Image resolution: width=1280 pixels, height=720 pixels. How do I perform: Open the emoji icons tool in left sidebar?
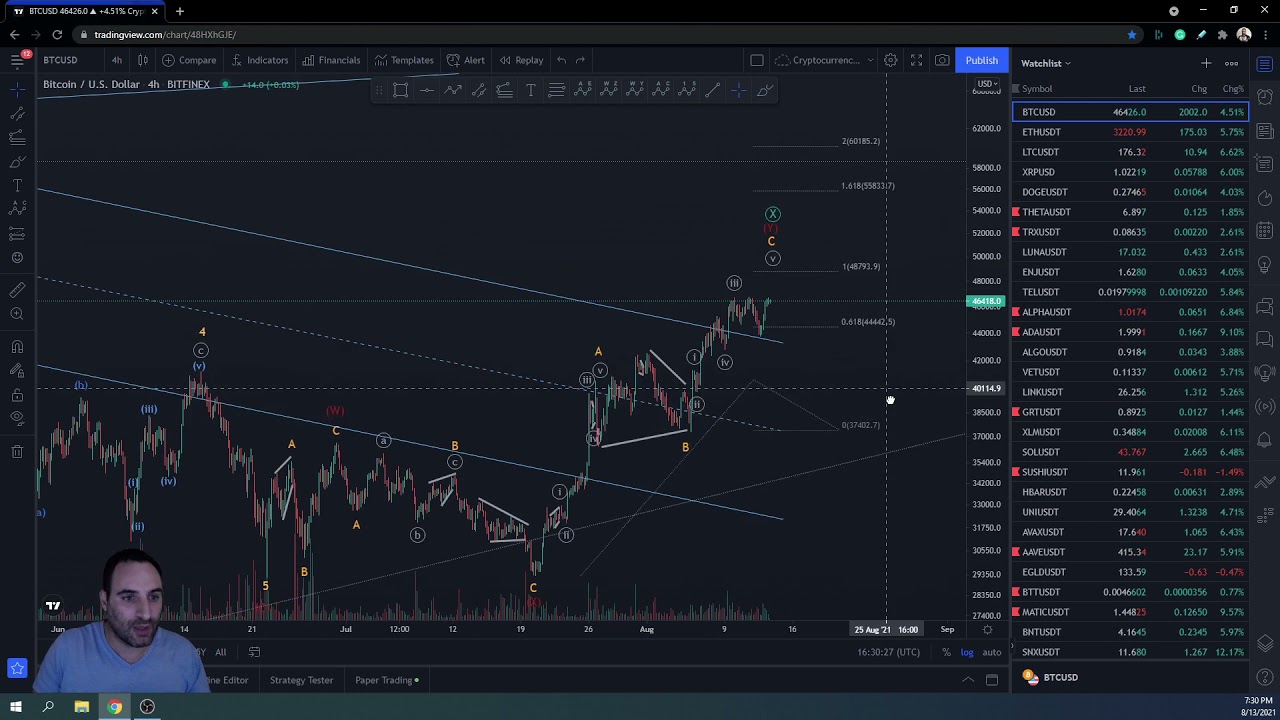point(17,257)
